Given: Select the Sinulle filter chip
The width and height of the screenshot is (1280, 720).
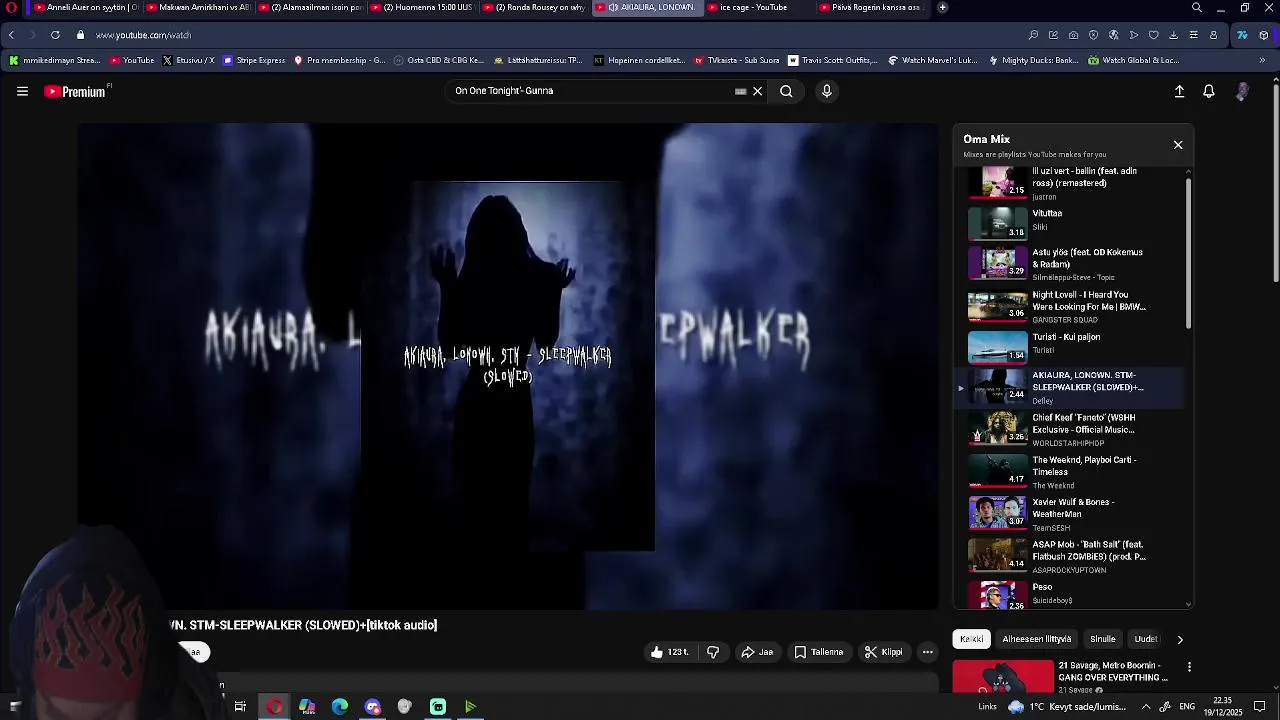Looking at the screenshot, I should point(1103,639).
